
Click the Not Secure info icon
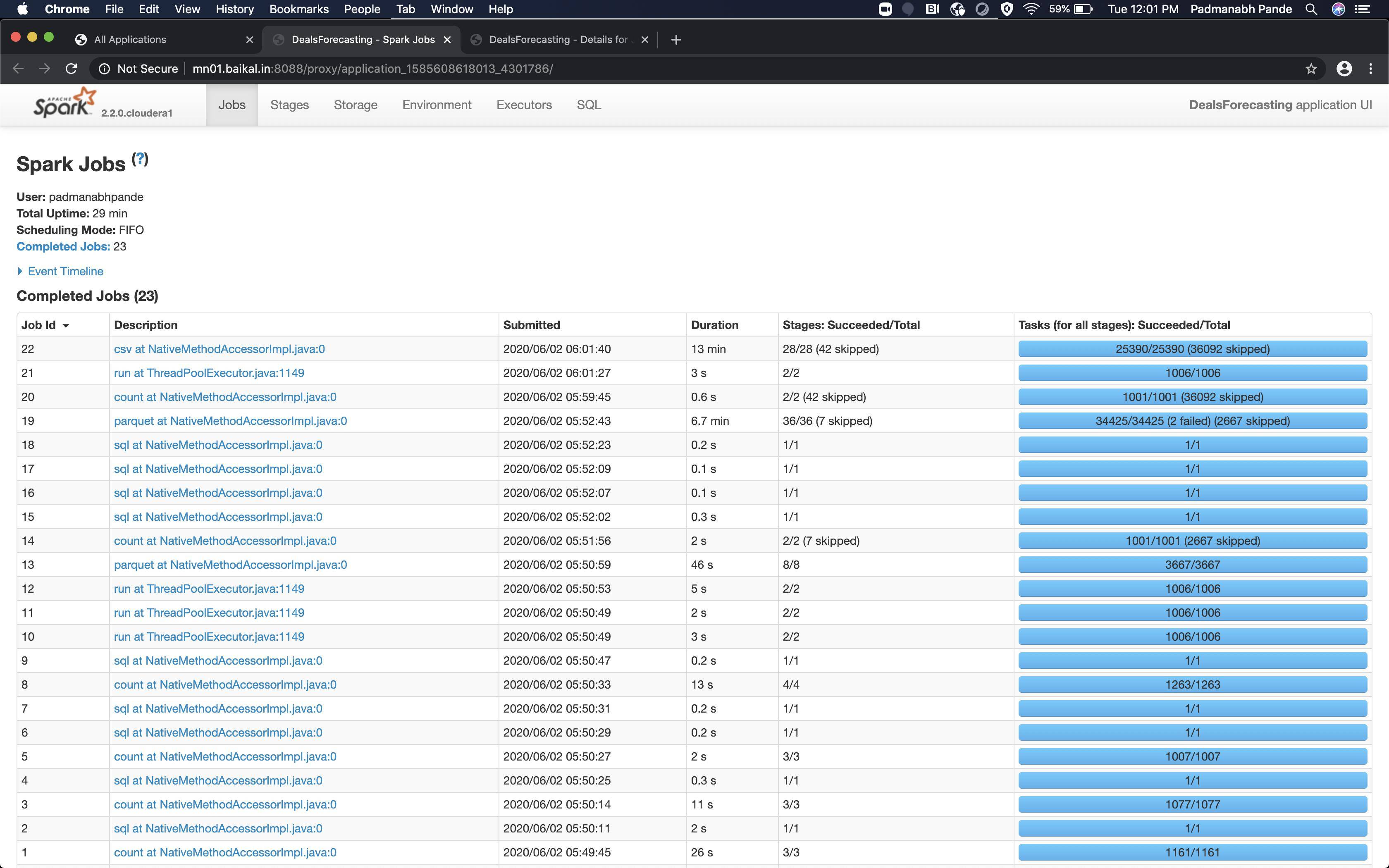point(104,68)
